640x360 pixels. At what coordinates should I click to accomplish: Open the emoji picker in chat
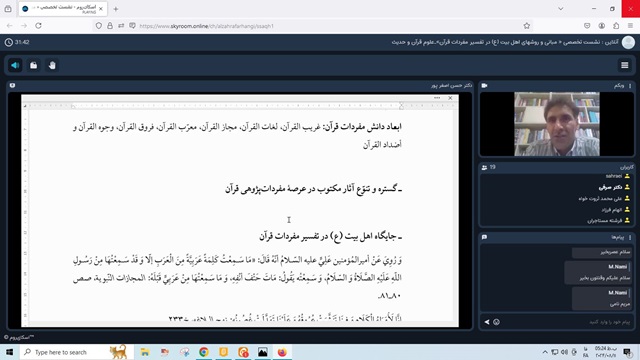(496, 322)
